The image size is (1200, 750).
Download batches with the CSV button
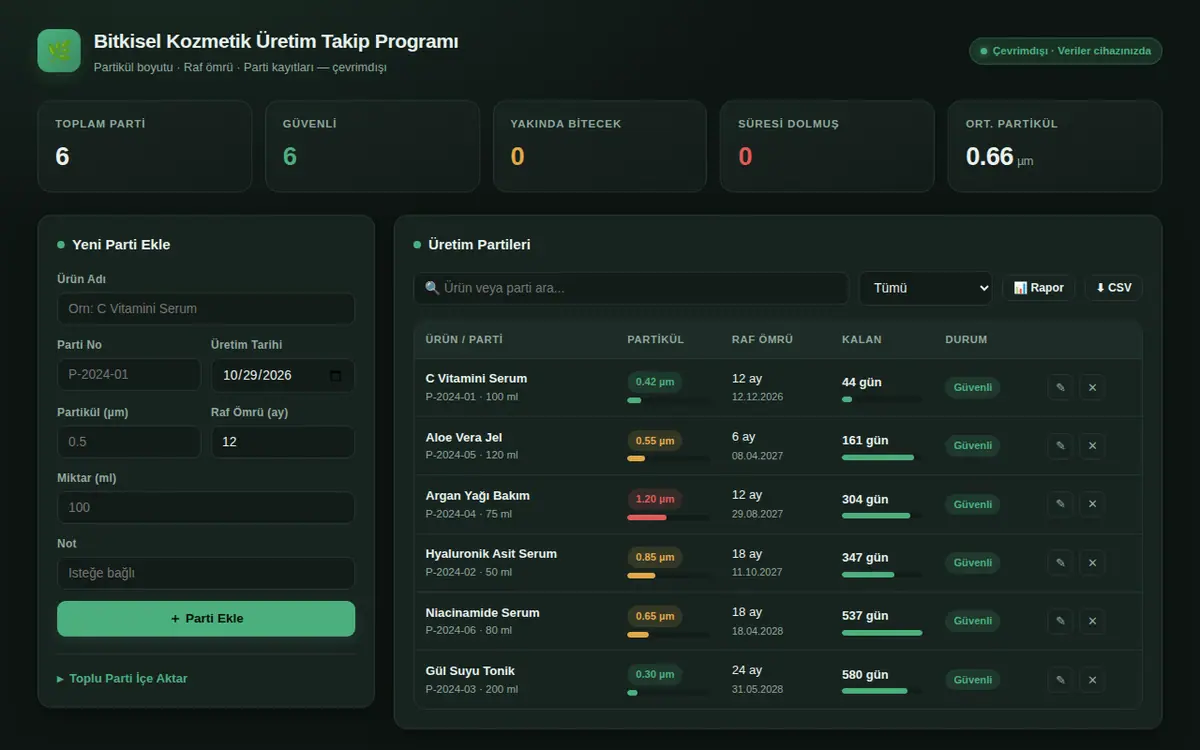(x=1113, y=288)
